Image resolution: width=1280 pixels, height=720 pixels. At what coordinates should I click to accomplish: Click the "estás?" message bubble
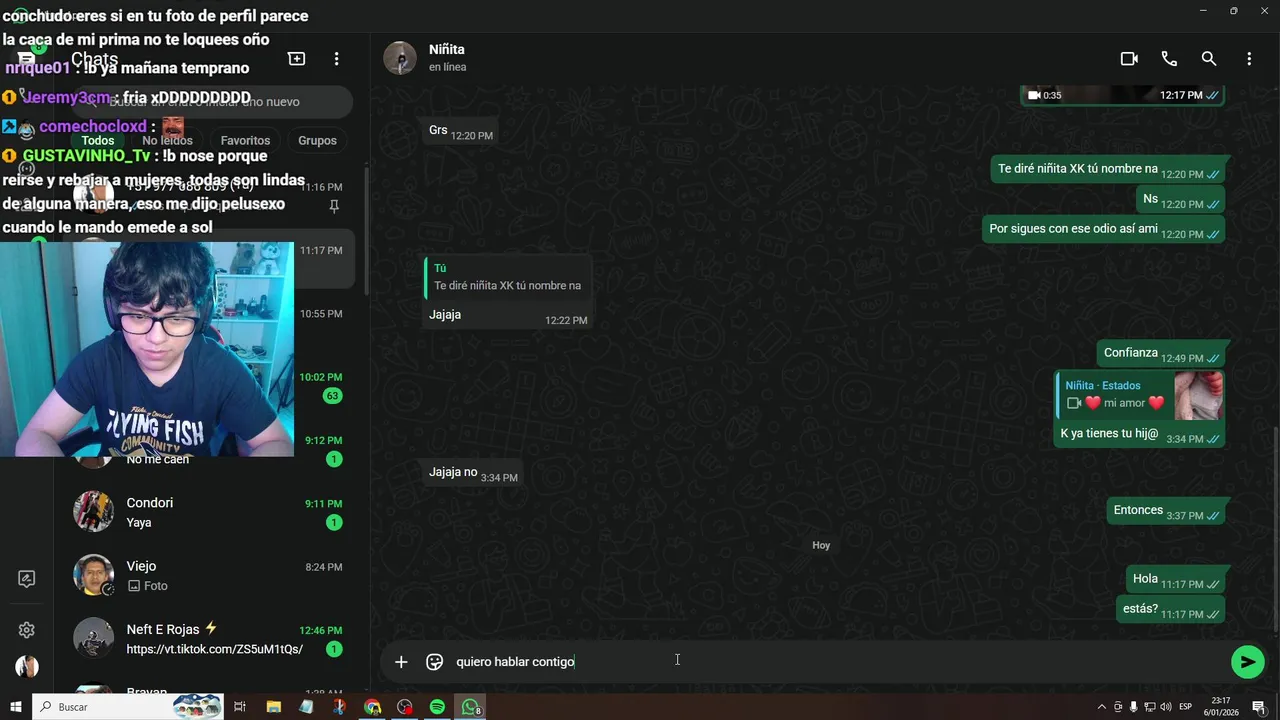pyautogui.click(x=1170, y=609)
